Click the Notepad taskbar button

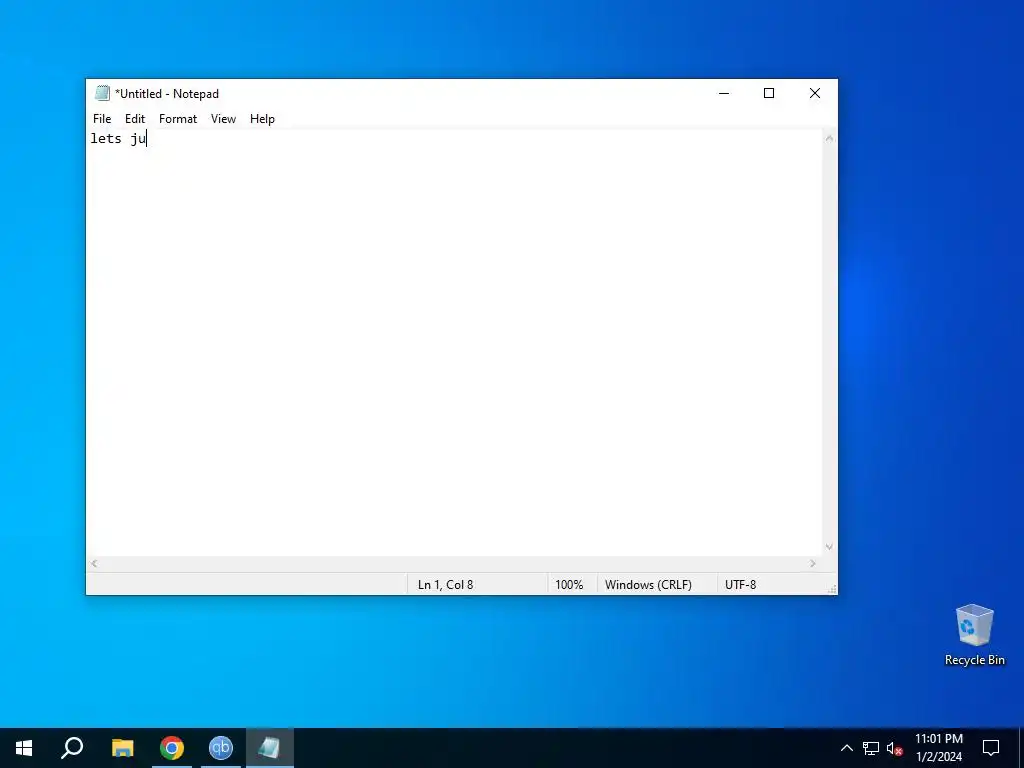tap(270, 748)
